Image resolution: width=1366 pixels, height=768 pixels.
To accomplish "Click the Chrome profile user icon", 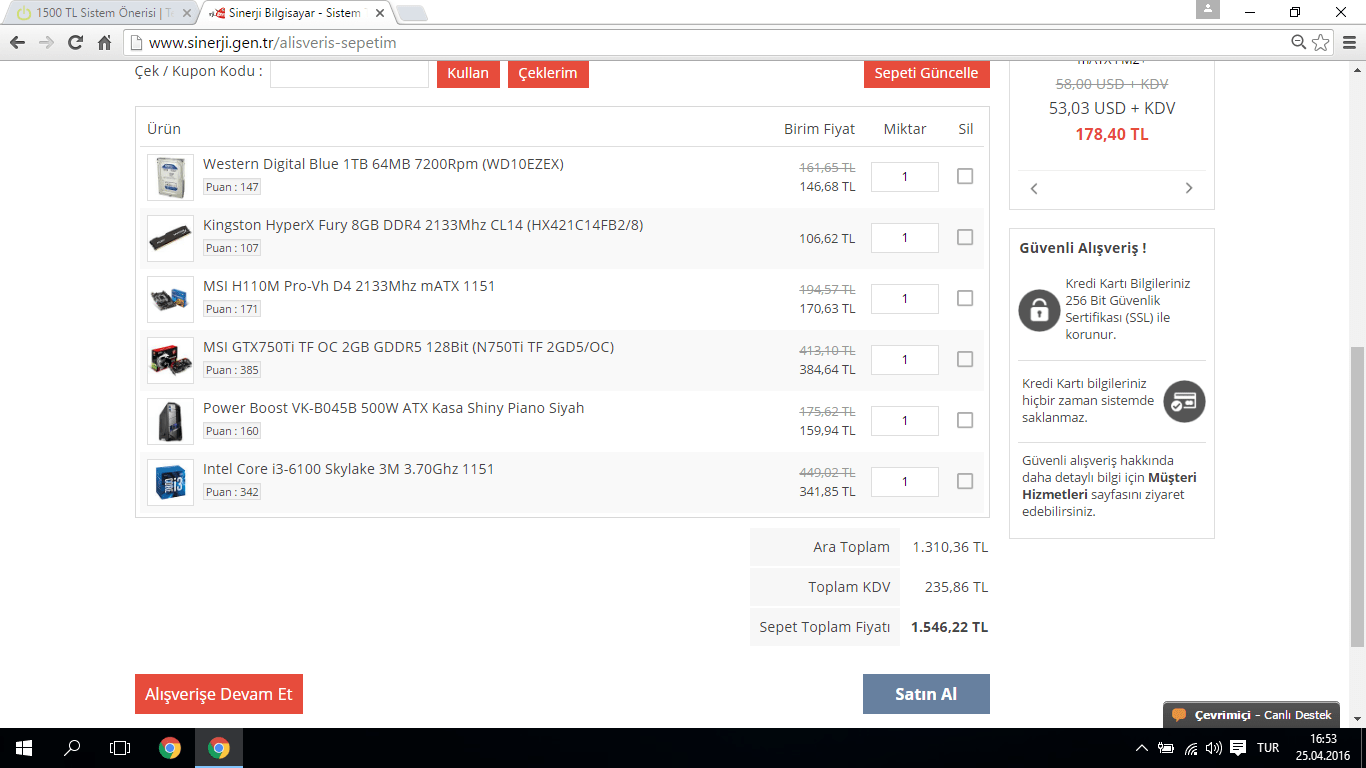I will (x=1209, y=9).
